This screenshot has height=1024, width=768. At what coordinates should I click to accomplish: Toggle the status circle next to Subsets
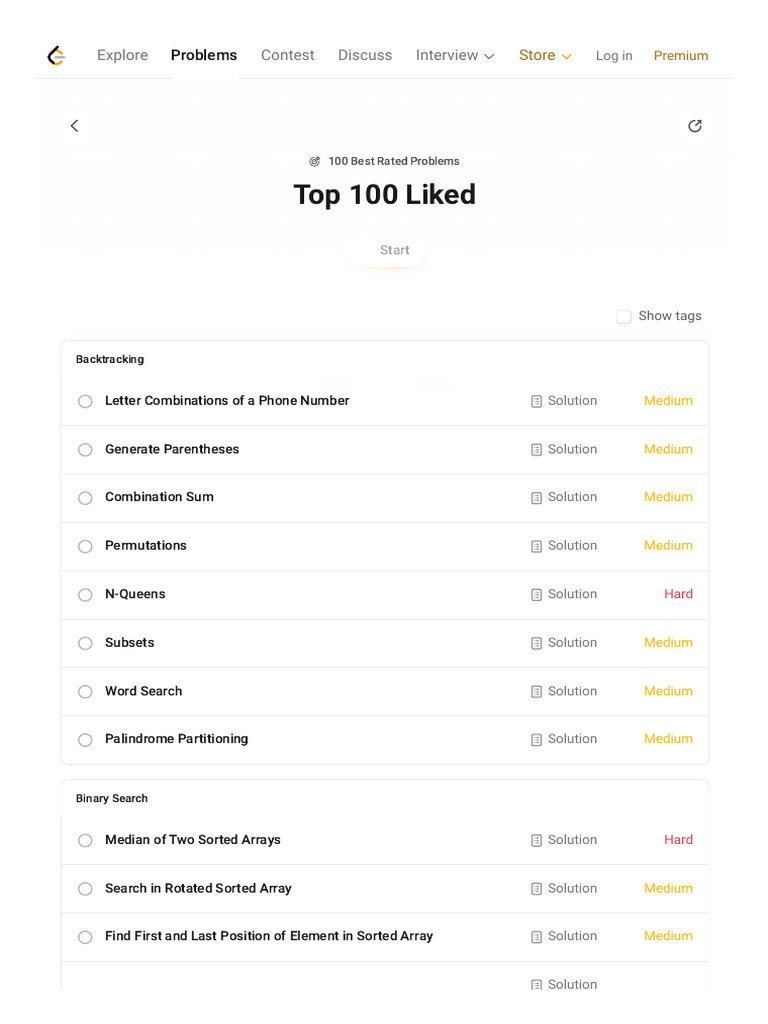tap(85, 643)
